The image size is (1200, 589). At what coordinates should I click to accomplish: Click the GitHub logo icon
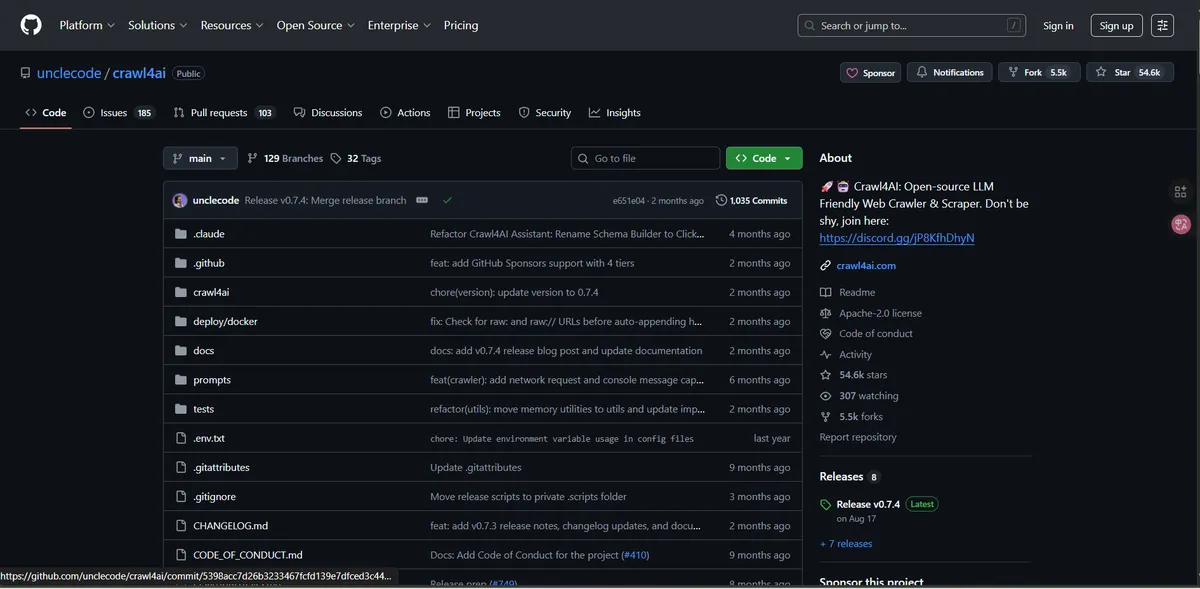pyautogui.click(x=31, y=25)
